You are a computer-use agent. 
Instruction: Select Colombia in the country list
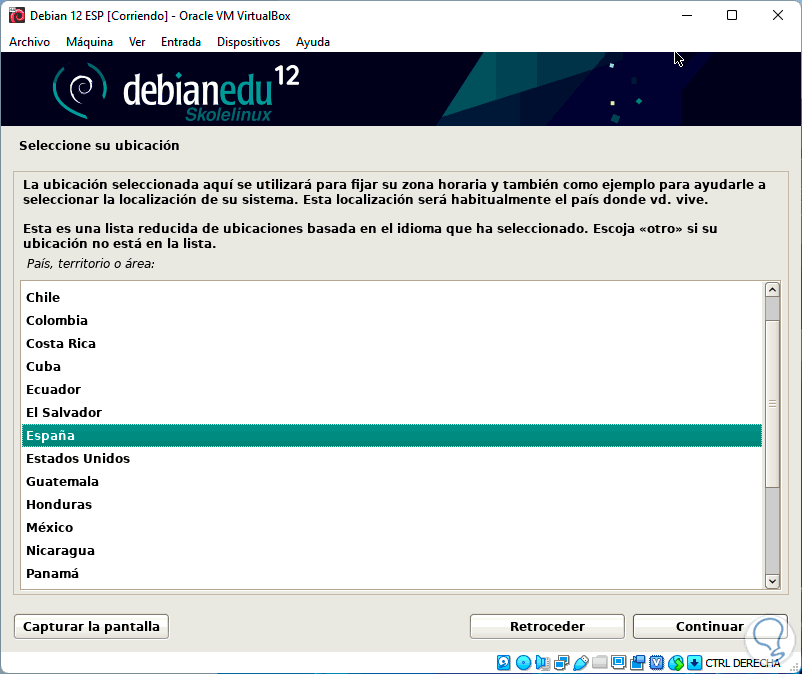392,321
